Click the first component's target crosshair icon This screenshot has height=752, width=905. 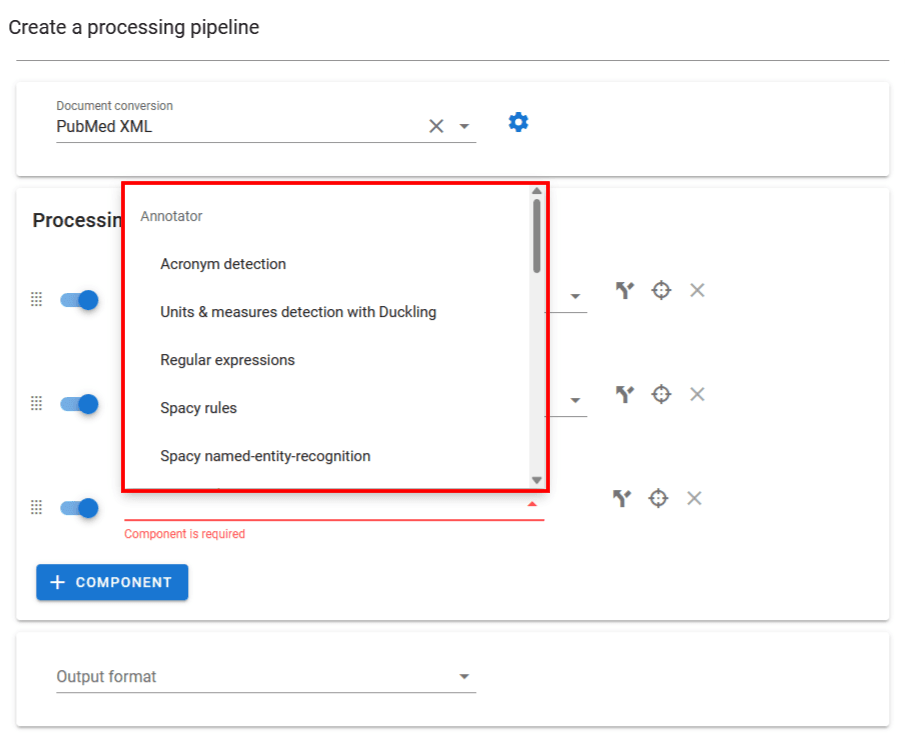point(661,291)
